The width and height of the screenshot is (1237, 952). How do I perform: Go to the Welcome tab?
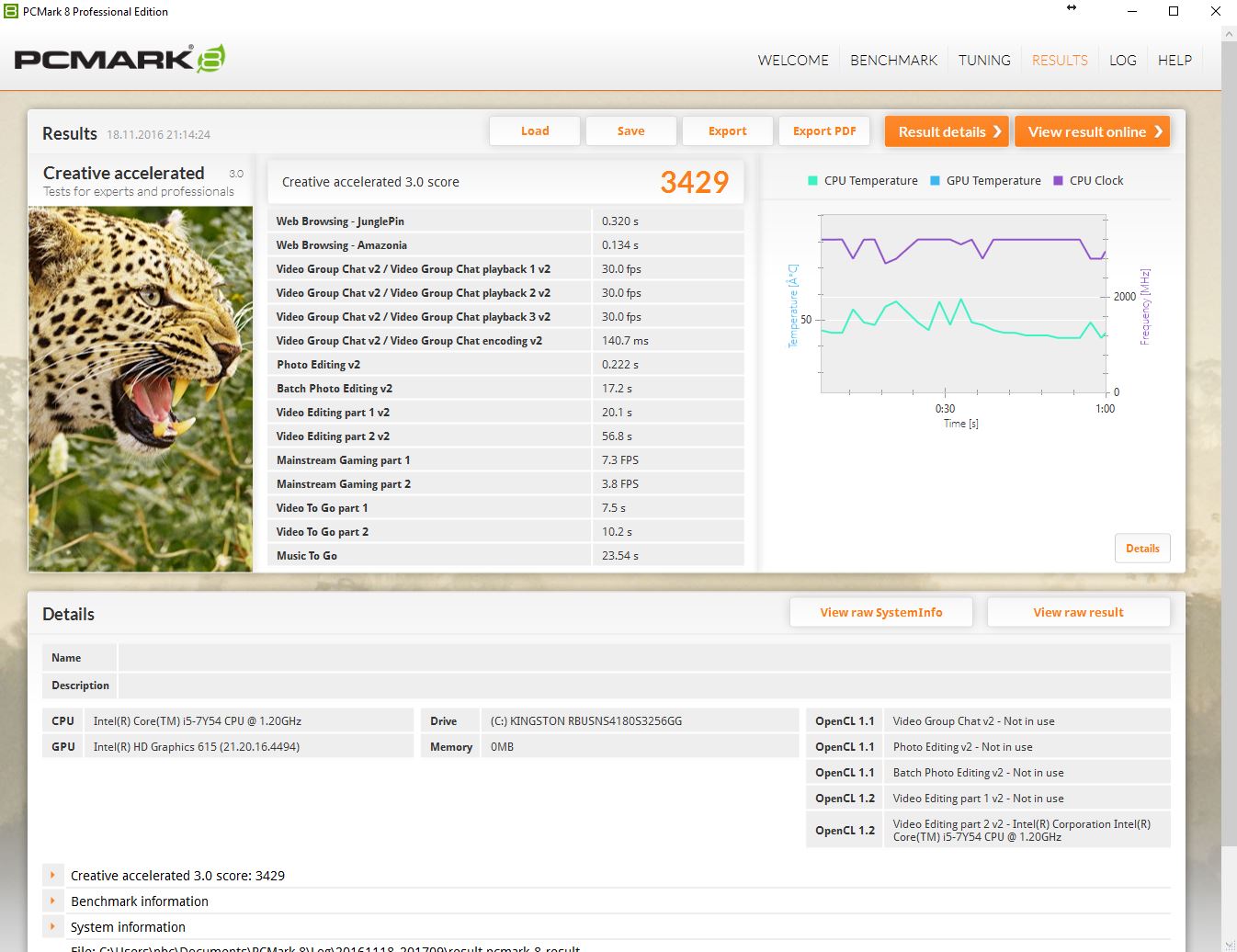point(792,61)
